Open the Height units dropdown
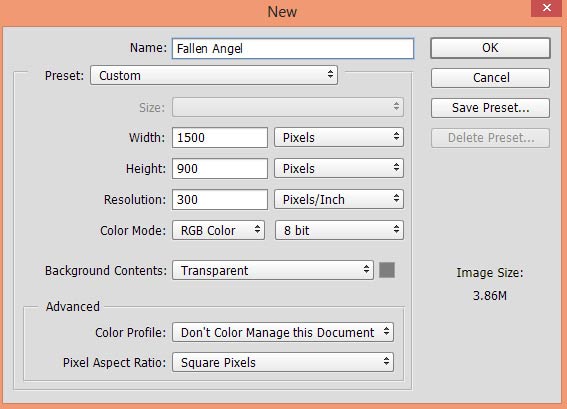The image size is (567, 409). pos(339,168)
